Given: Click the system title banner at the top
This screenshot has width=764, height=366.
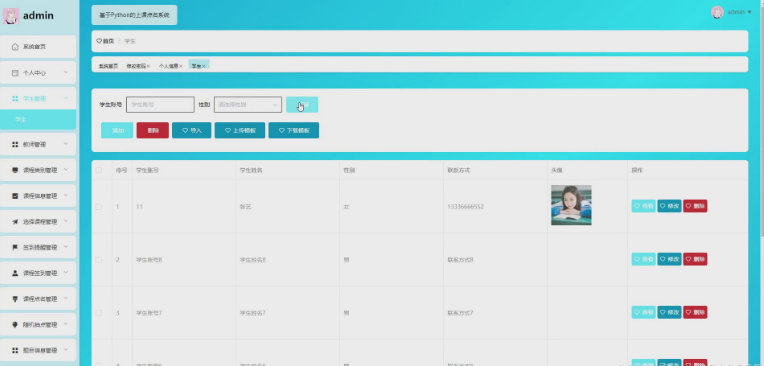Looking at the screenshot, I should coord(134,15).
